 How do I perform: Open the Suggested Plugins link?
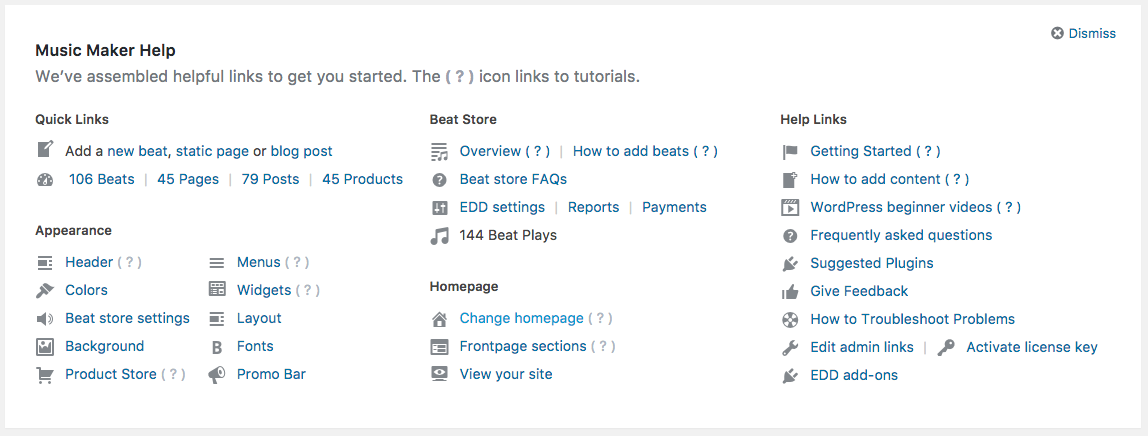click(x=871, y=263)
